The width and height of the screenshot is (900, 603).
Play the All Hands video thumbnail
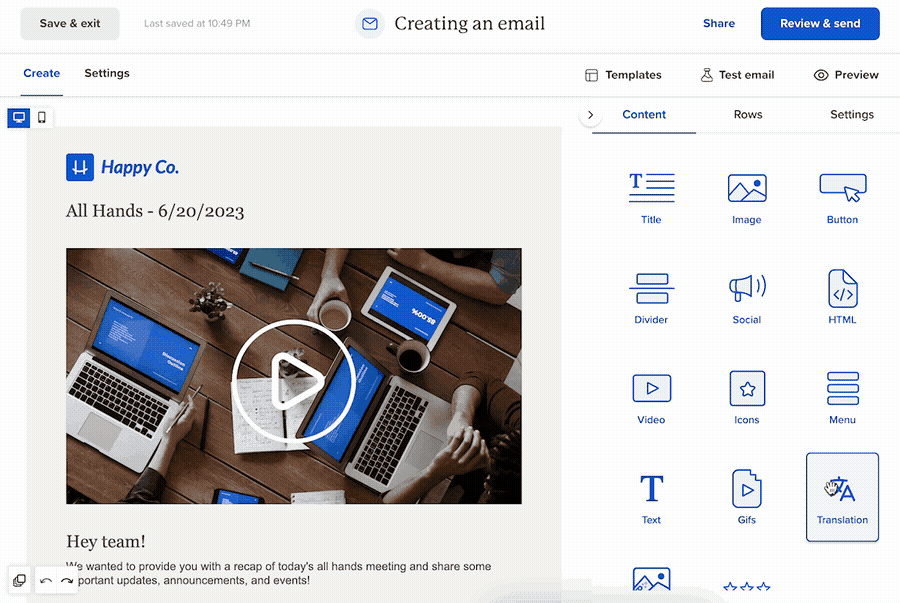click(294, 382)
